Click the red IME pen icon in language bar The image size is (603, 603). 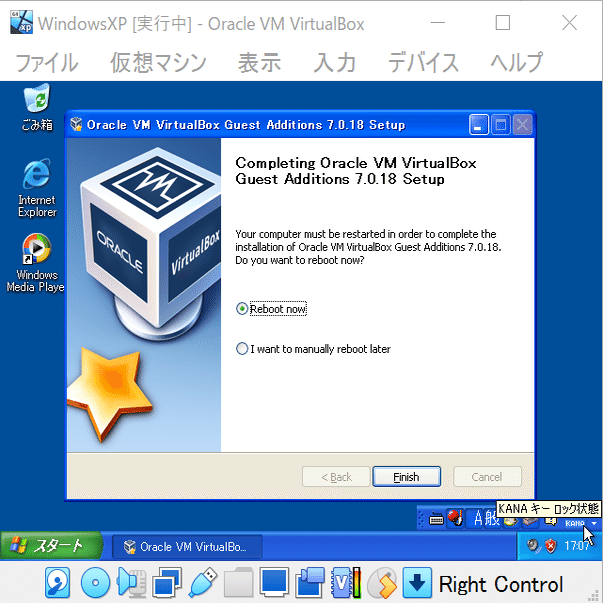click(455, 518)
